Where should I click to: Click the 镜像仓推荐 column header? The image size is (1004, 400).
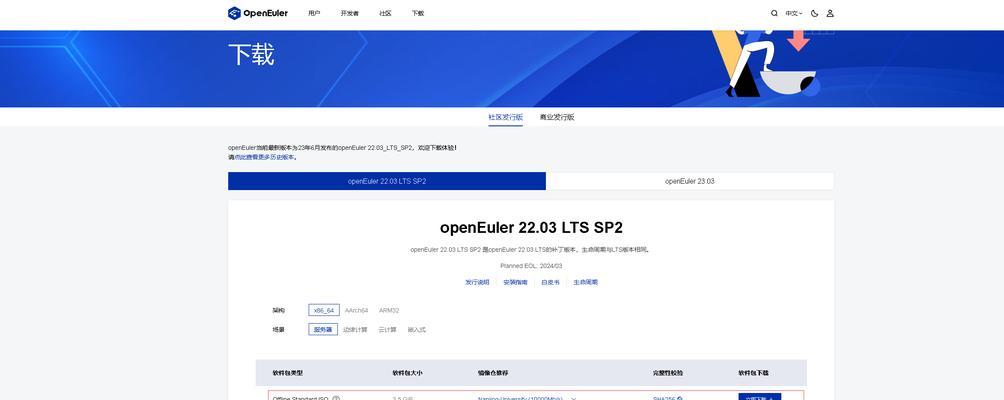click(493, 372)
